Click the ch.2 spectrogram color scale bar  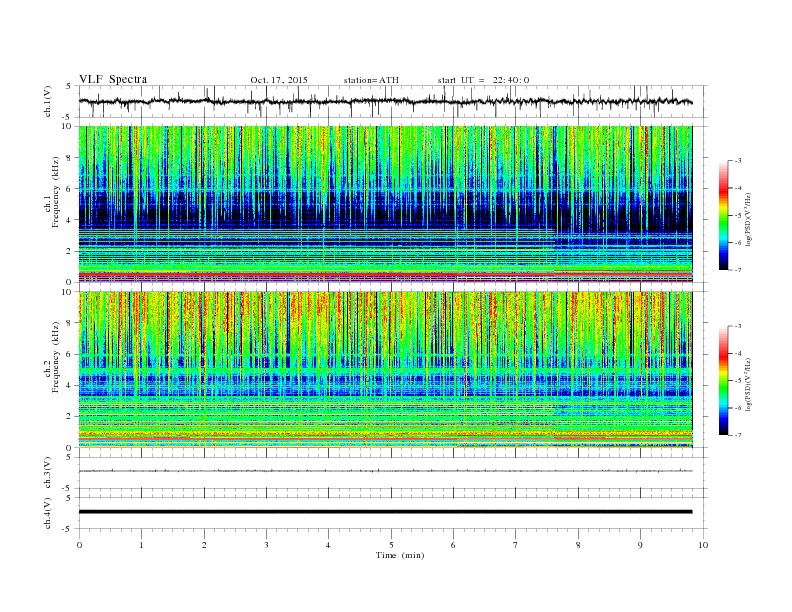[723, 380]
